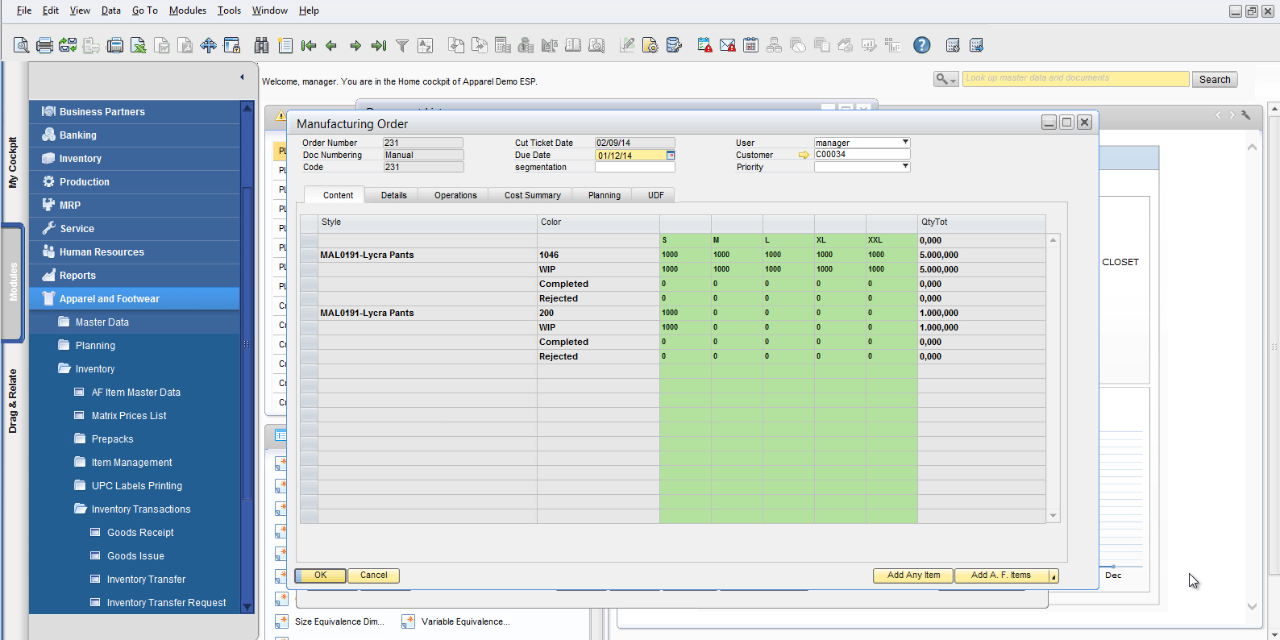Click the Print Preview toolbar icon
1280x640 pixels.
click(21, 45)
